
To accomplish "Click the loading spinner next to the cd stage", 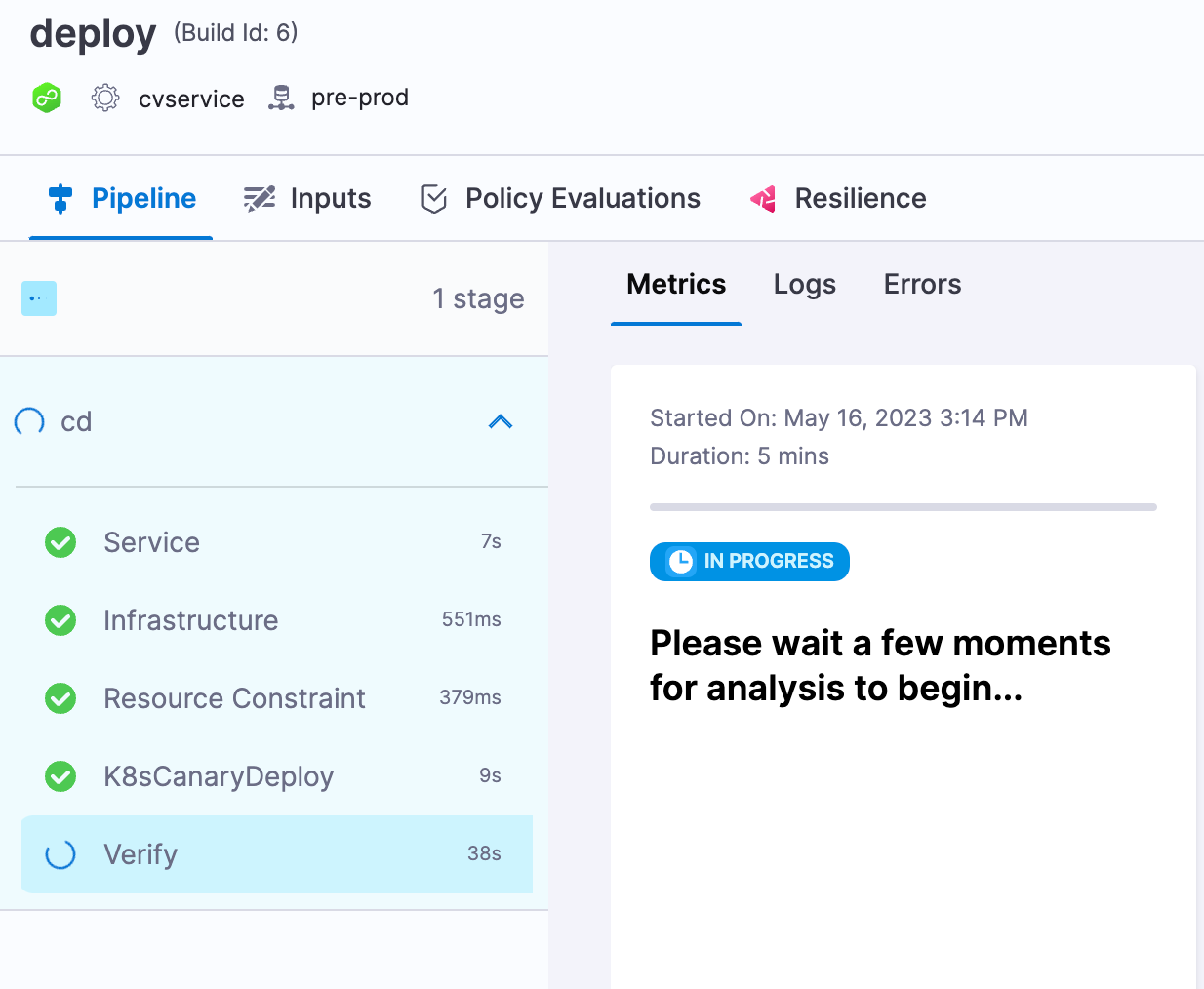I will click(x=28, y=421).
